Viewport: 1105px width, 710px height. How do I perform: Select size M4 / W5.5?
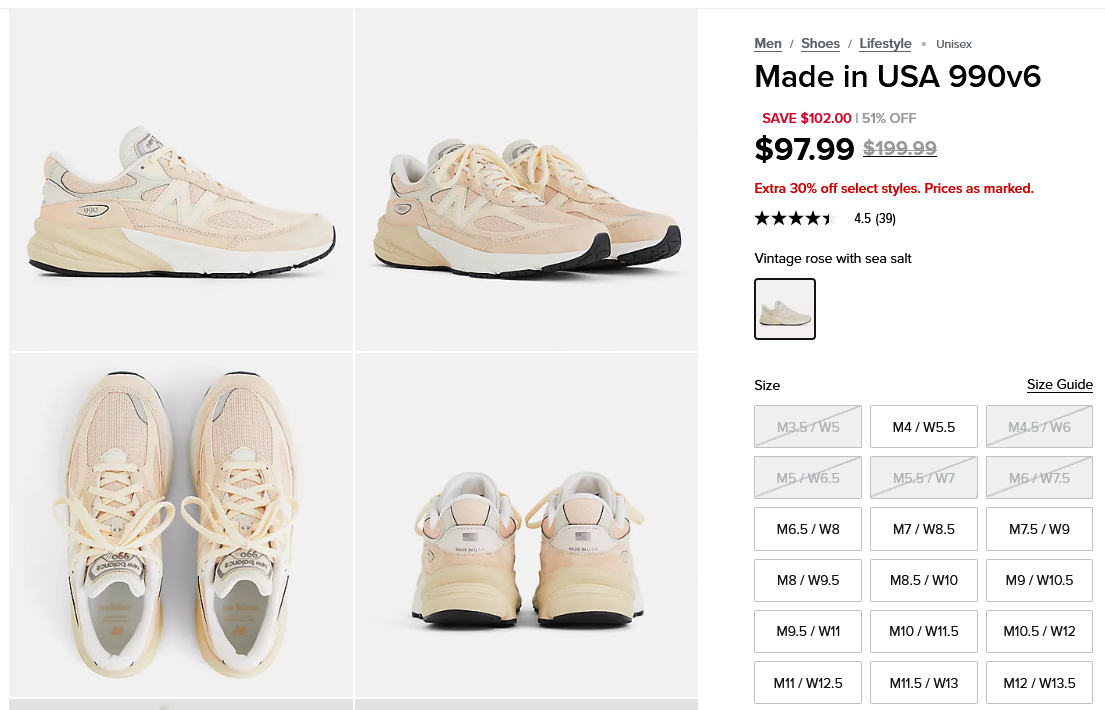click(924, 427)
